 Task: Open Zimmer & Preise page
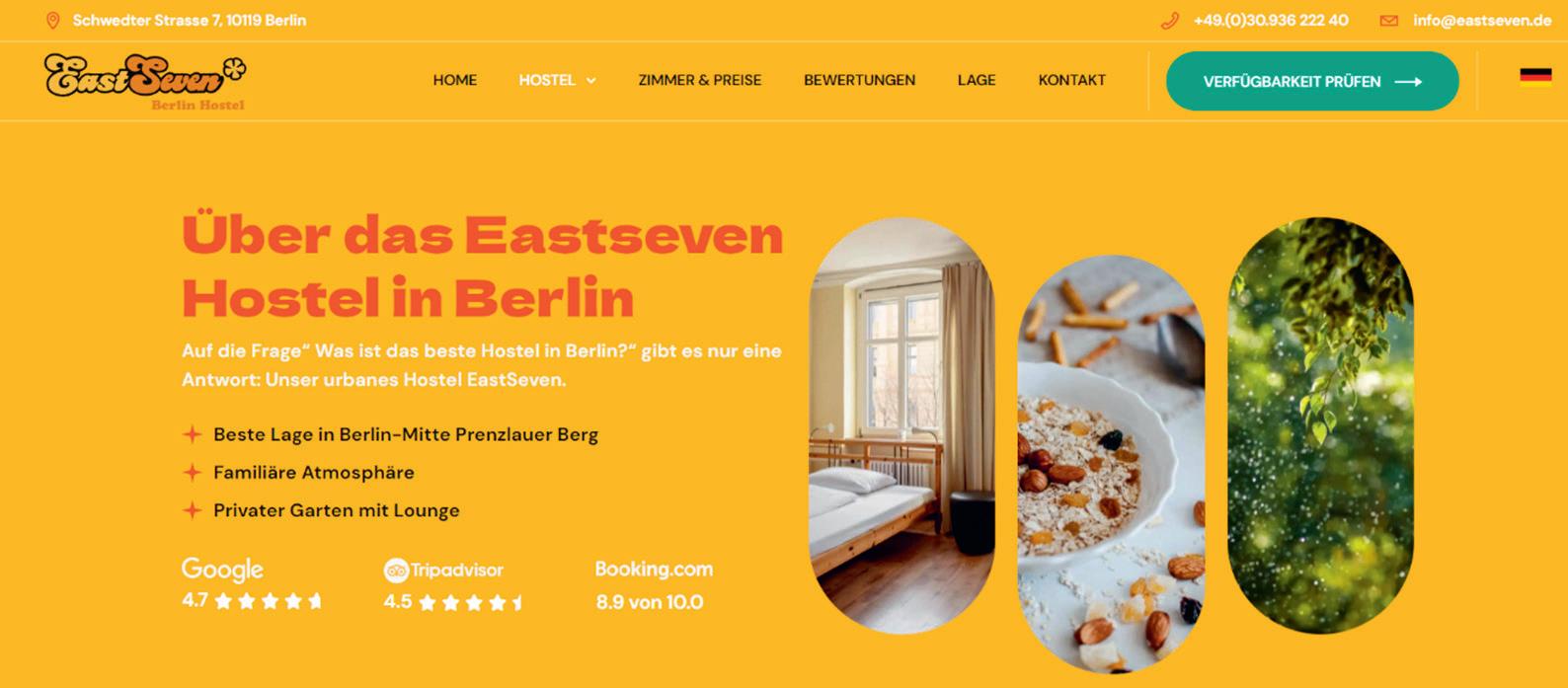pyautogui.click(x=700, y=80)
